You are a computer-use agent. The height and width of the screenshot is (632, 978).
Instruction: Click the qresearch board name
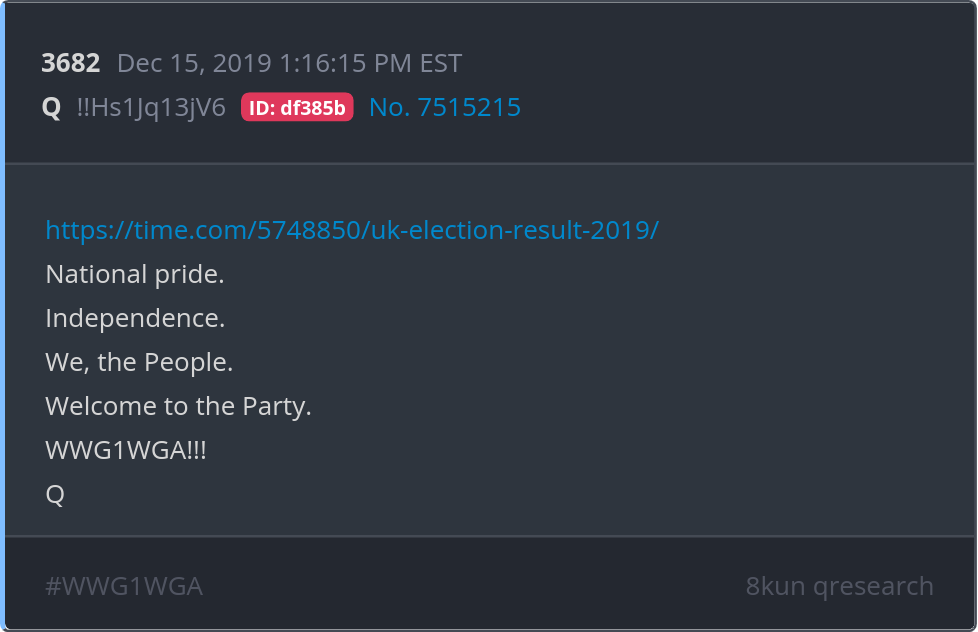coord(873,586)
